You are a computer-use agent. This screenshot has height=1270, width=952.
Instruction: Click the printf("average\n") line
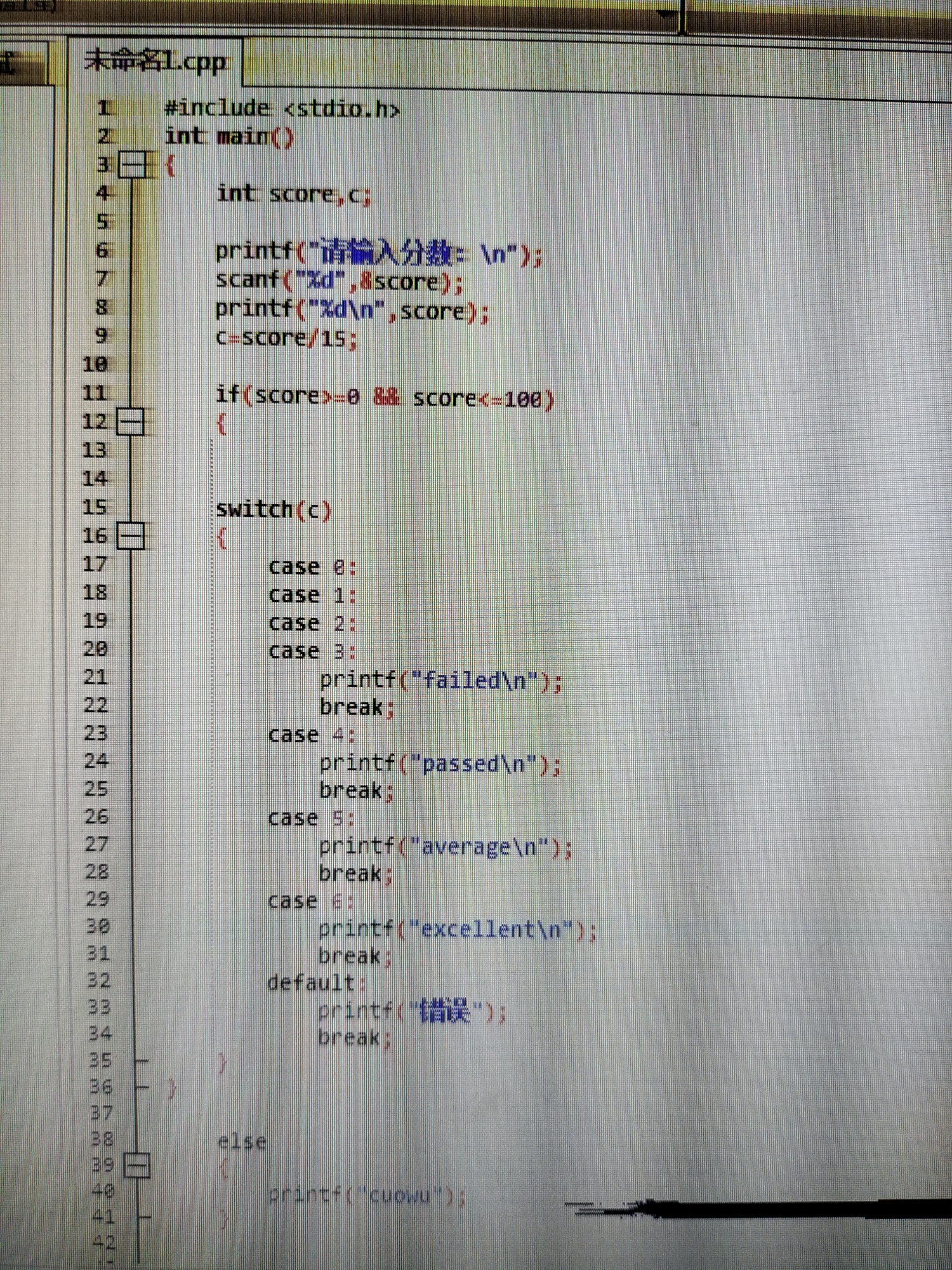[446, 846]
